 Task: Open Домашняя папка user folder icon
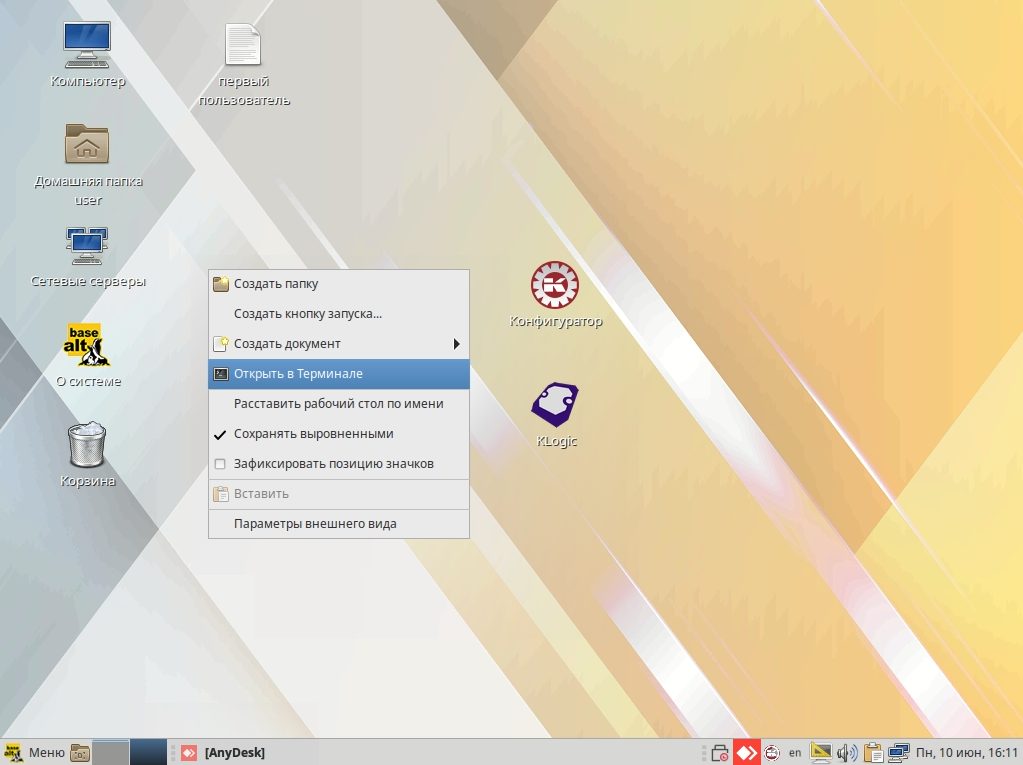pyautogui.click(x=87, y=145)
